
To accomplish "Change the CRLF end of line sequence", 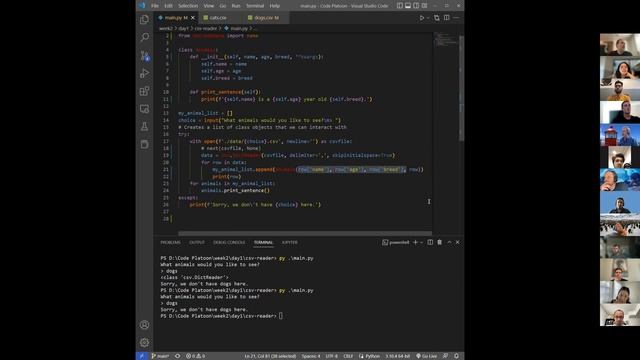I will [x=348, y=356].
